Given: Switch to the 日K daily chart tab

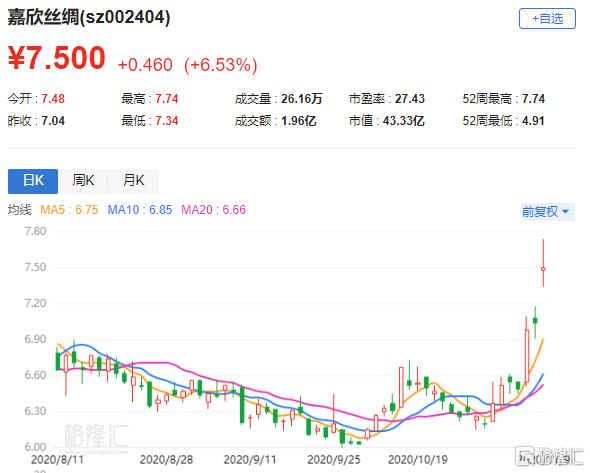Looking at the screenshot, I should pos(33,181).
